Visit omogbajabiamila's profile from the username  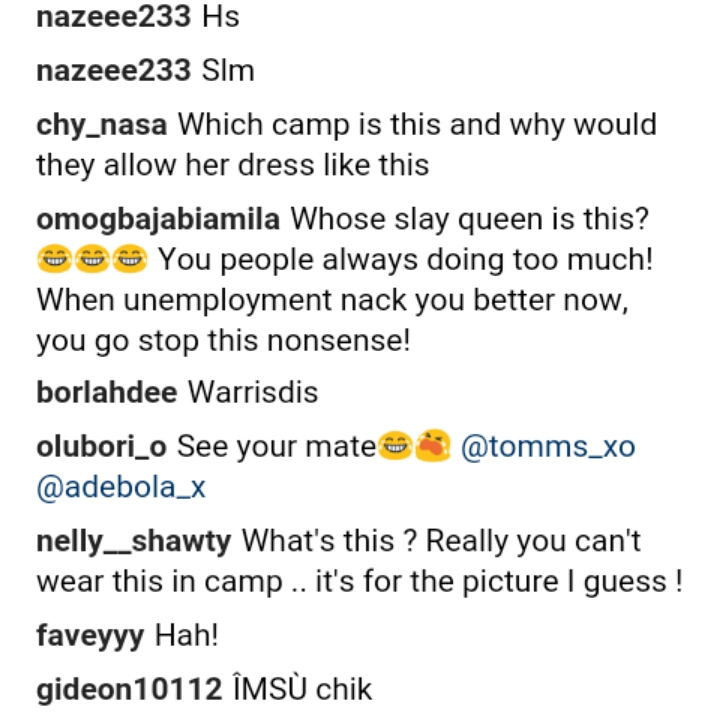tap(160, 218)
